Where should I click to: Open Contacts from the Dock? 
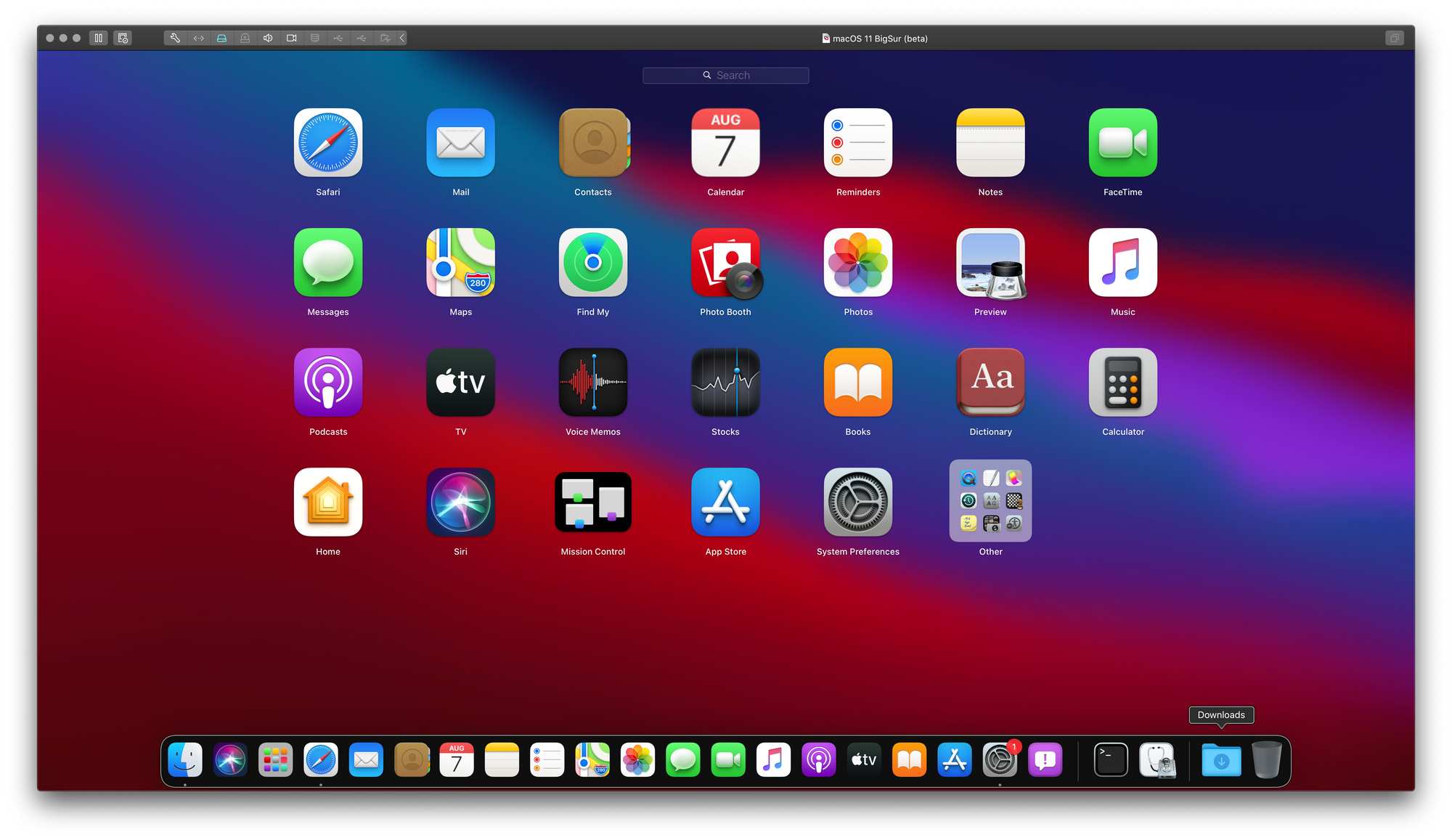point(412,760)
